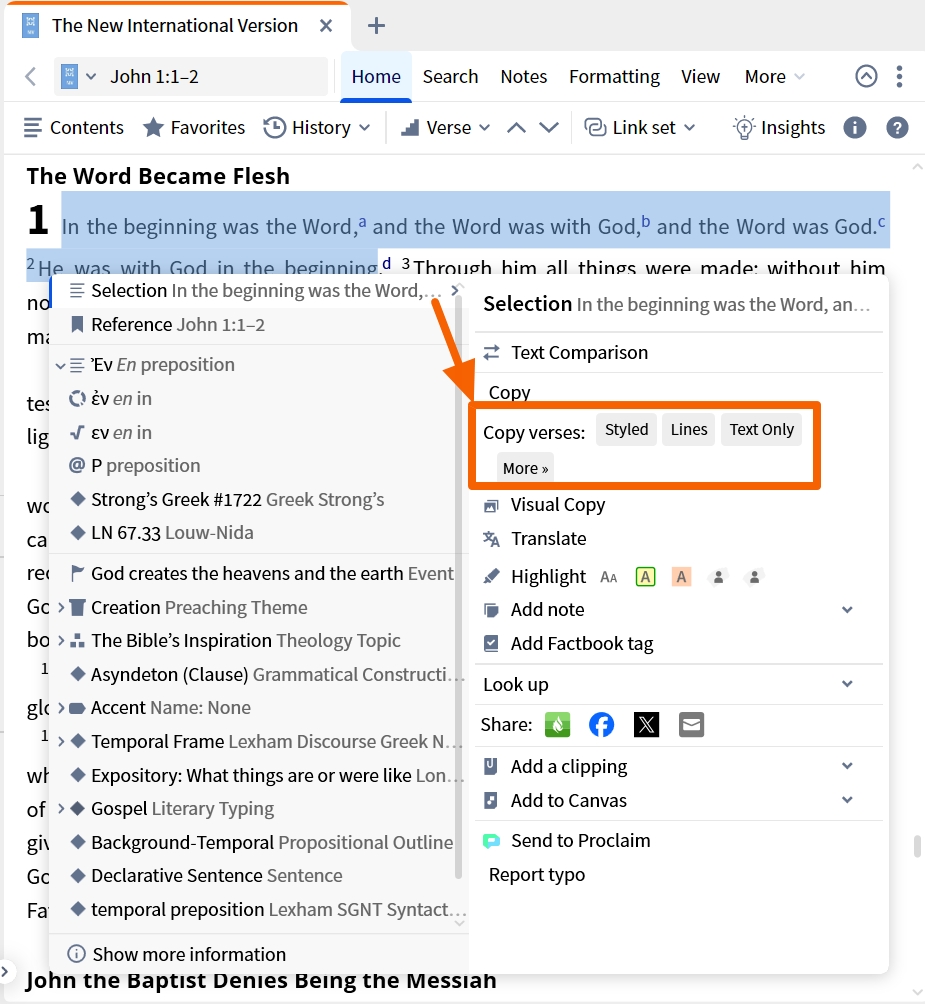Click Translate option
Screen dimensions: 925x1004
pyautogui.click(x=535, y=538)
